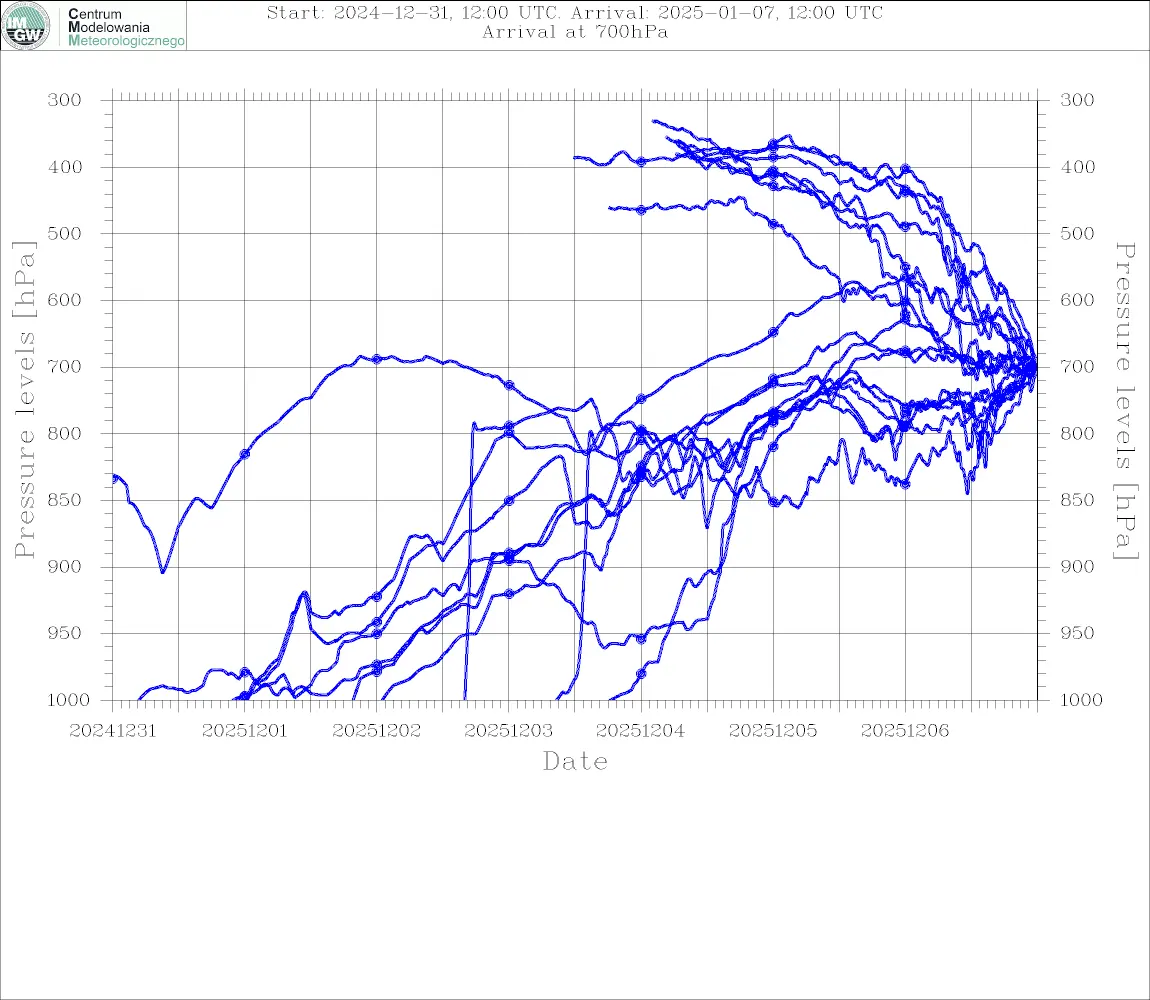
Task: Click the trajectory marker near 465 hPa at 20251204
Action: coord(641,211)
